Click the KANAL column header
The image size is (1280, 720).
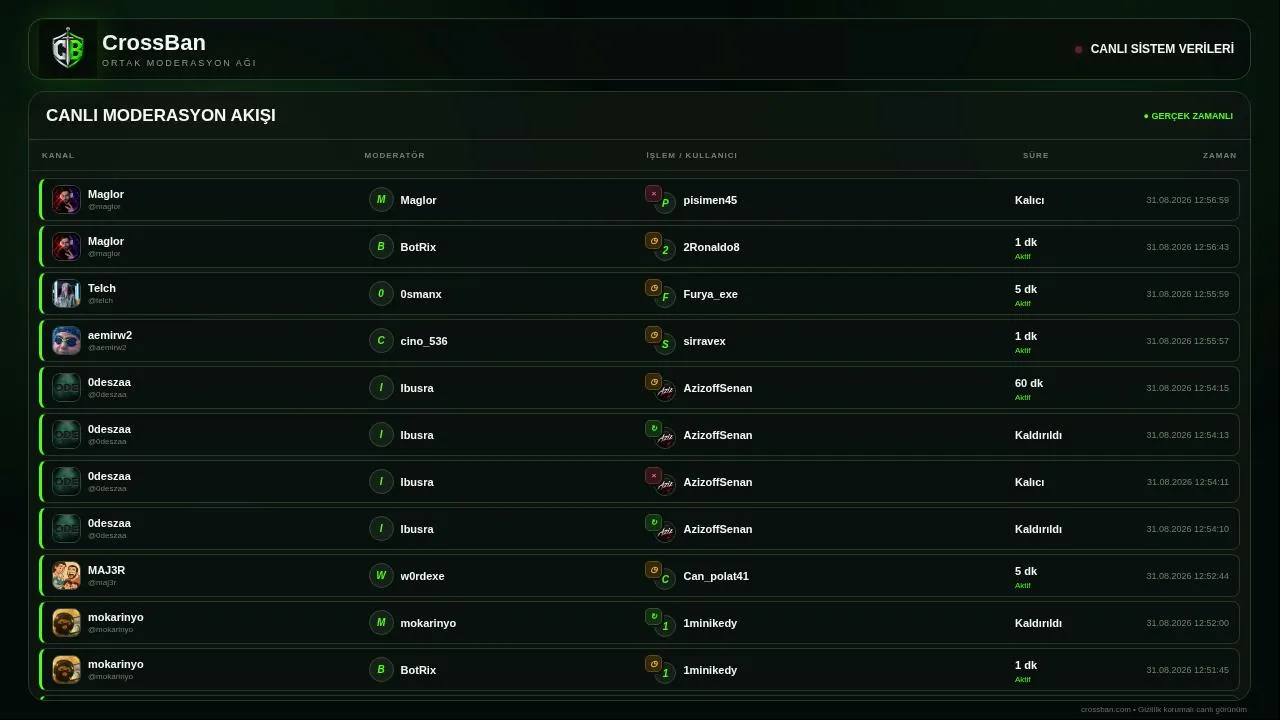point(58,156)
